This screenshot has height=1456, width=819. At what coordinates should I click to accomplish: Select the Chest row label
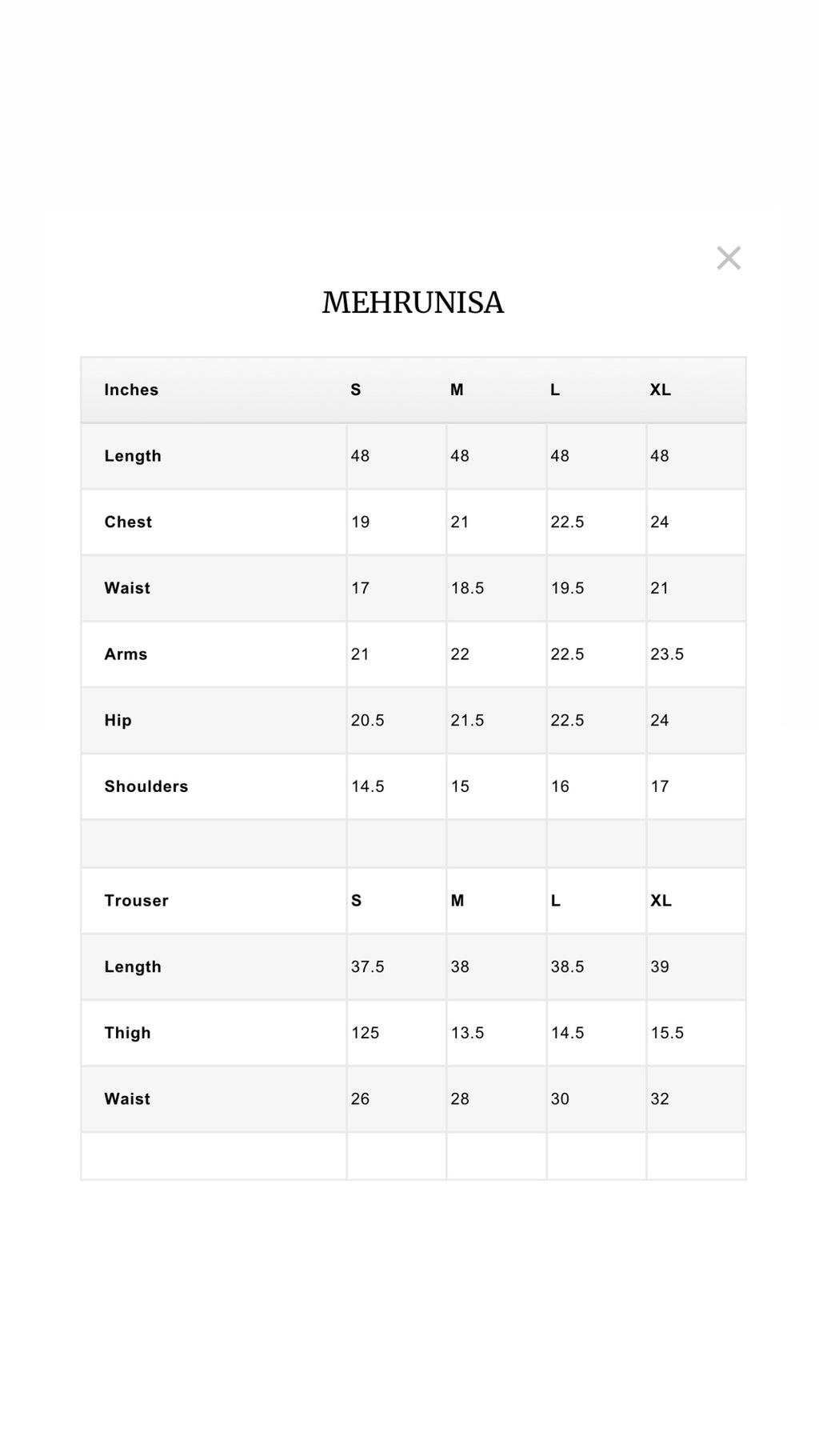(128, 522)
